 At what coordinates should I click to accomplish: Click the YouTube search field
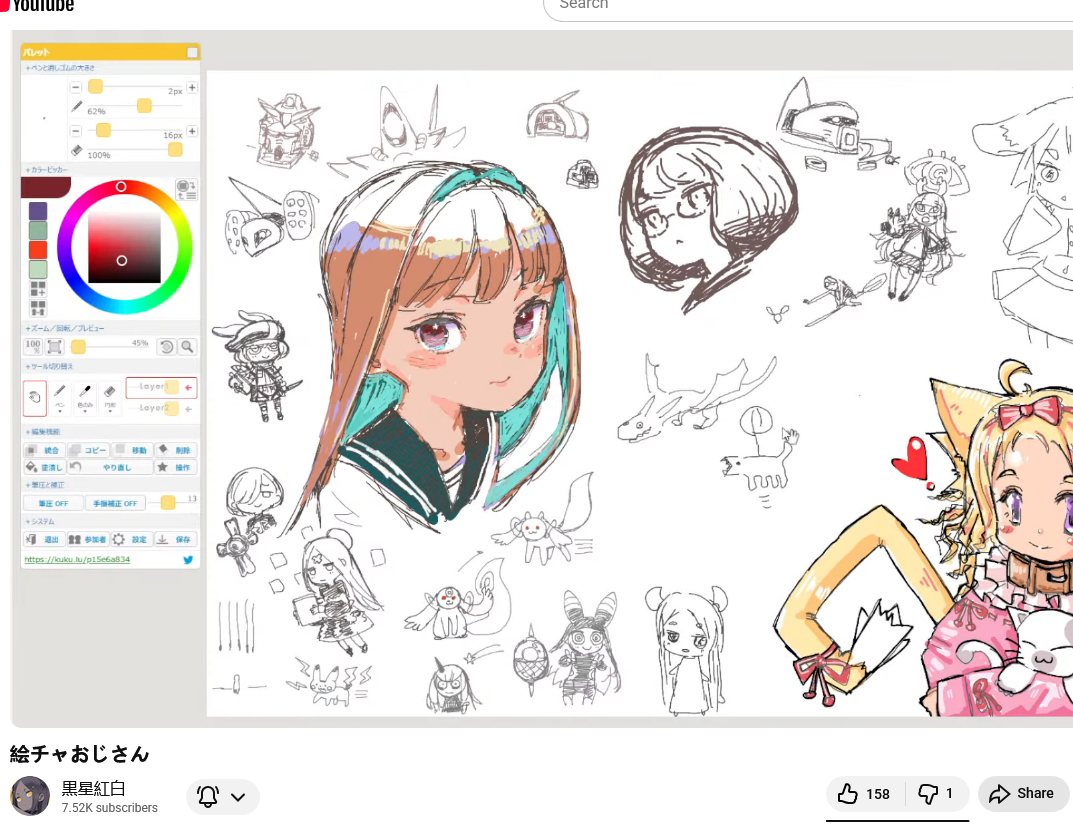point(807,5)
